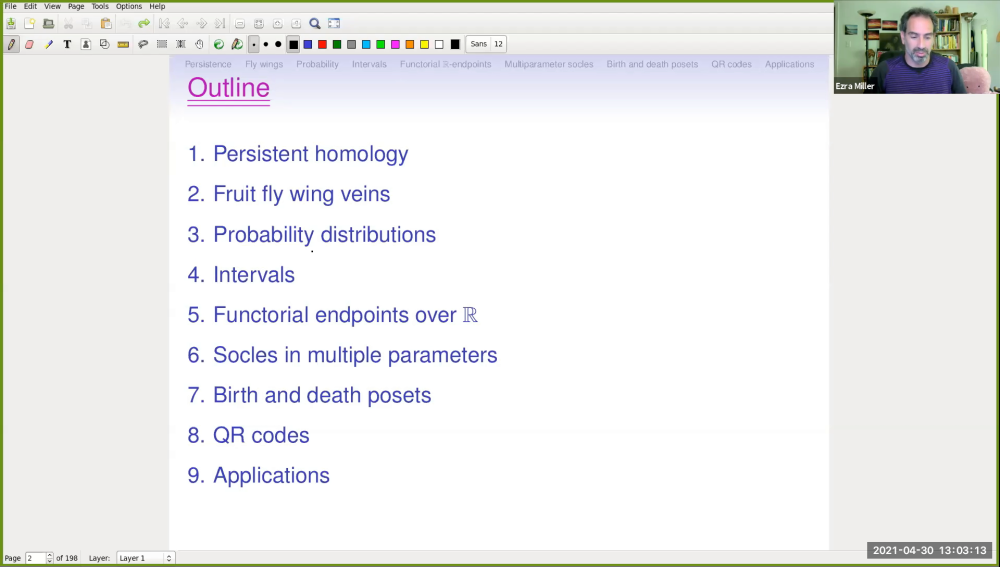Decrease page number with down arrow
Image resolution: width=1000 pixels, height=567 pixels.
[x=50, y=561]
